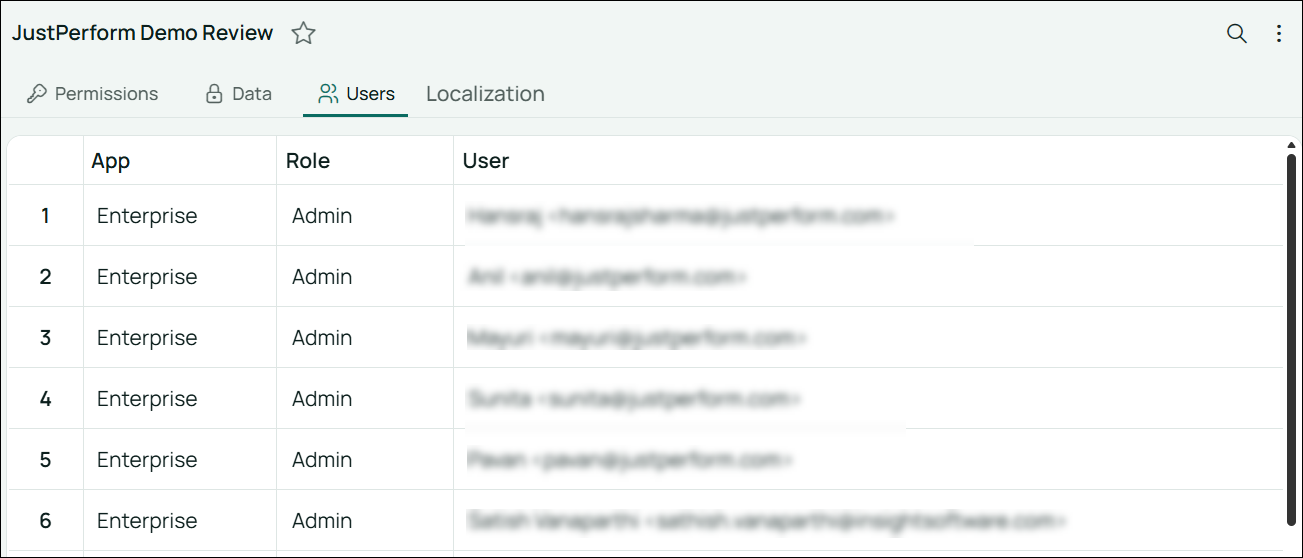Click Enterprise cell in row 5

[x=180, y=460]
